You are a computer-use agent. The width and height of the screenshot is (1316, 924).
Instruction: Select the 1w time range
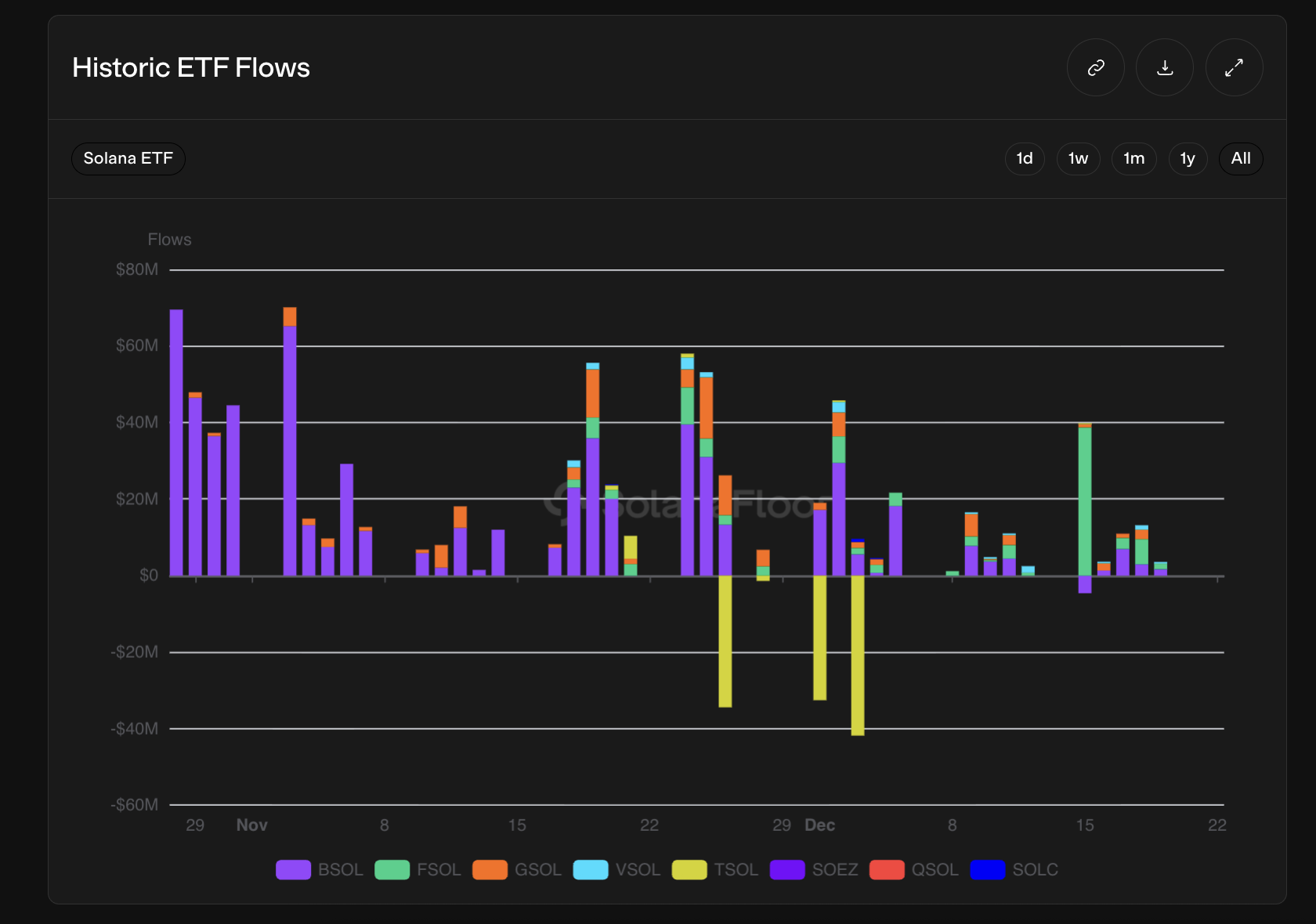pos(1078,158)
